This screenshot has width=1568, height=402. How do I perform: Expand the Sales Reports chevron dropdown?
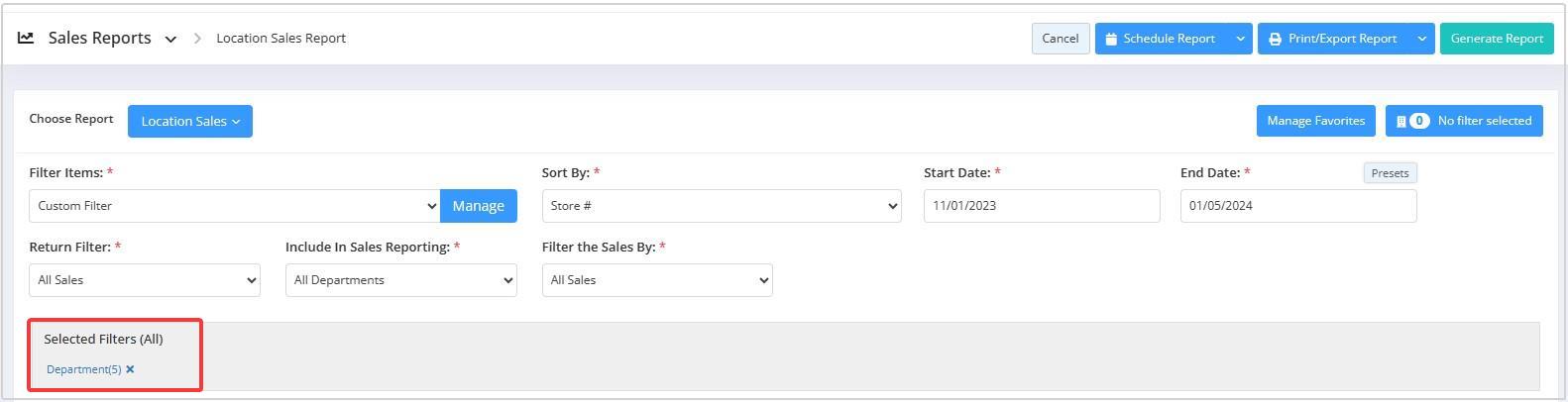(170, 40)
